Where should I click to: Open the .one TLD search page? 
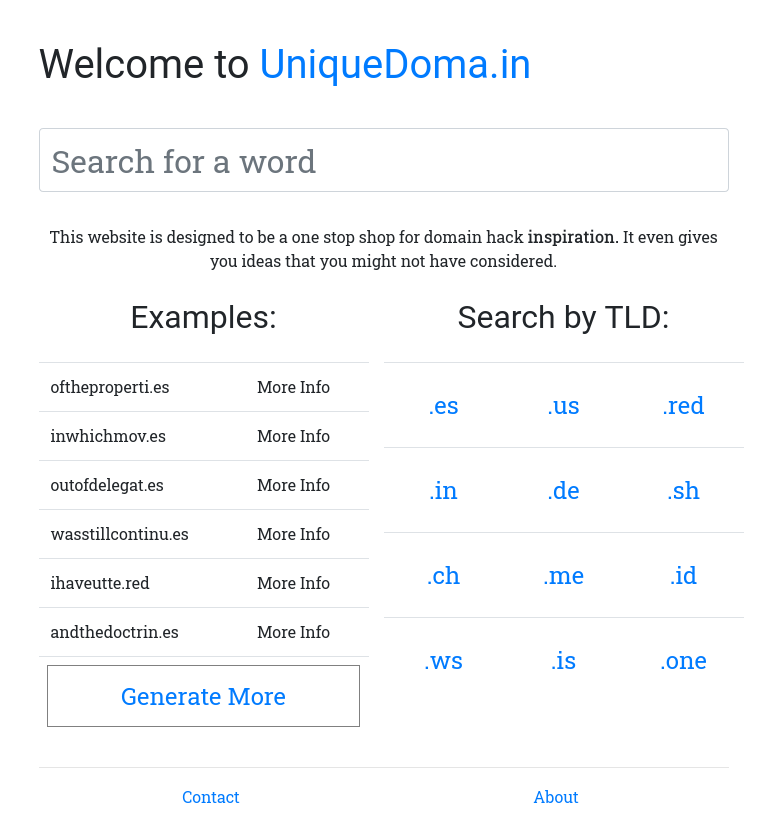[683, 661]
